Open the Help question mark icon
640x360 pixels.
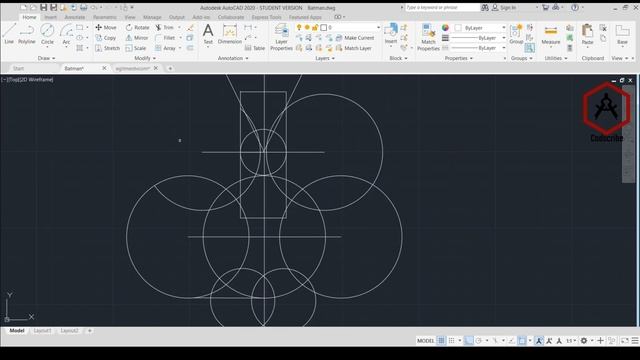[x=575, y=7]
